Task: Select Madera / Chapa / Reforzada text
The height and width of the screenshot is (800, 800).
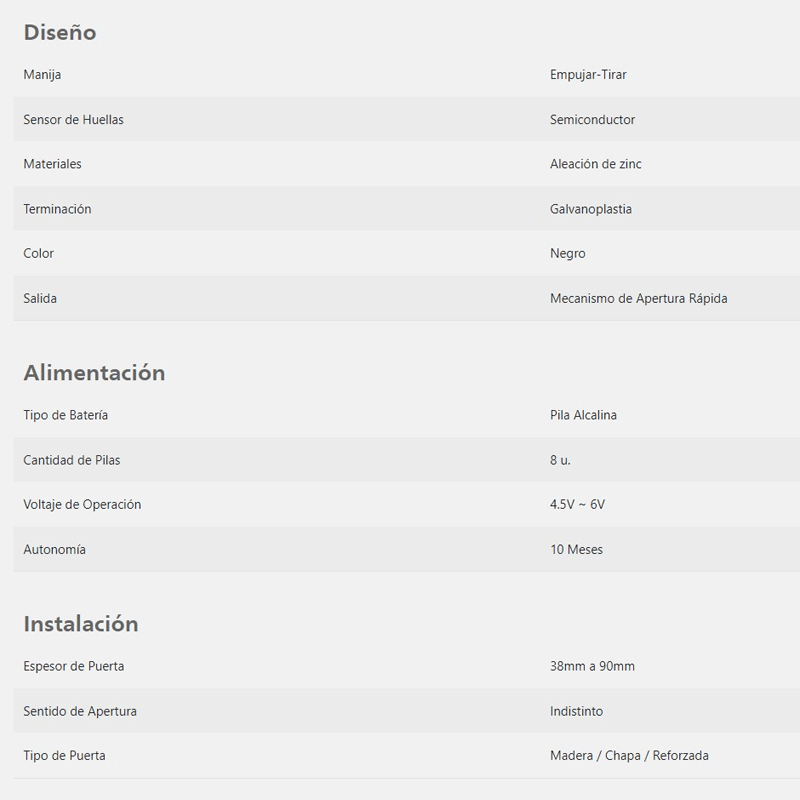Action: click(x=629, y=756)
